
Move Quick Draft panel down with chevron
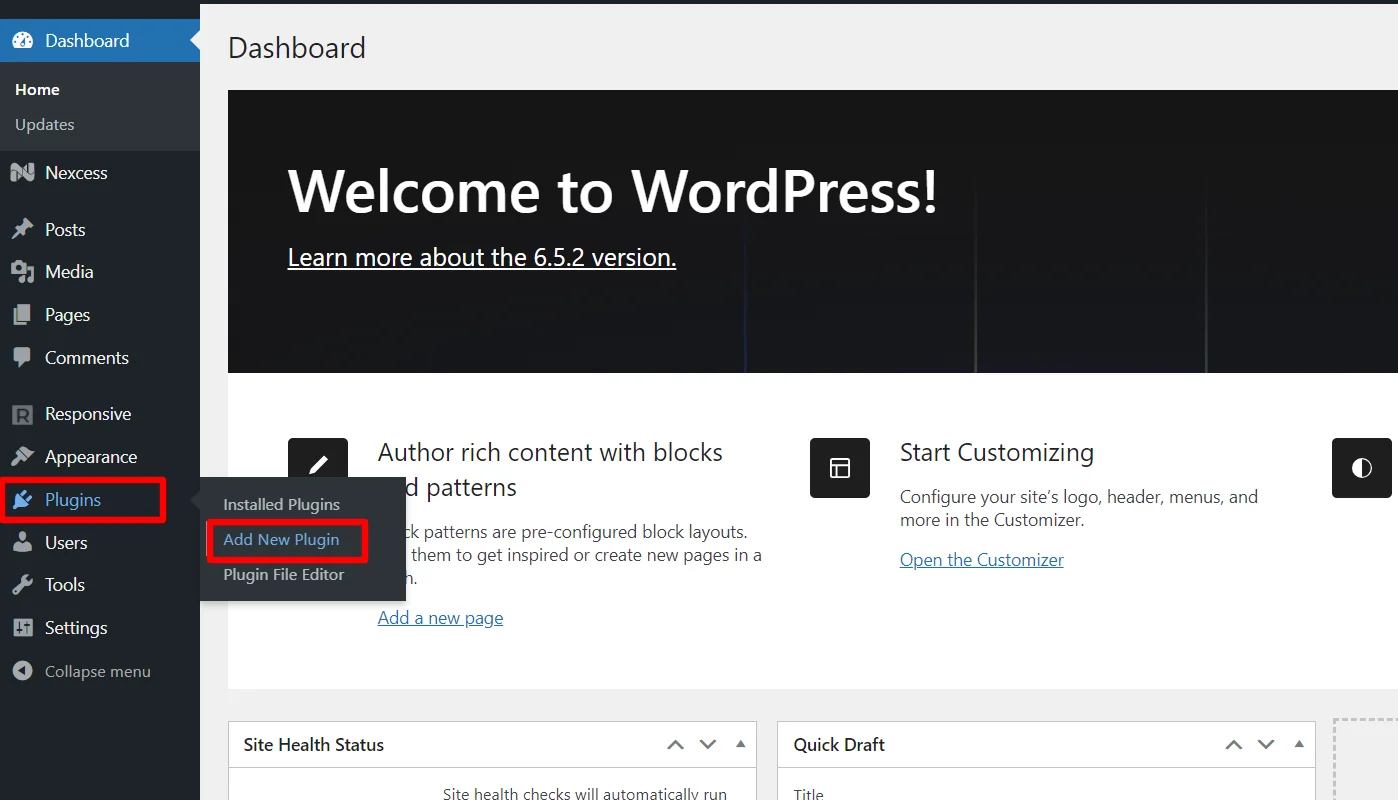coord(1266,745)
